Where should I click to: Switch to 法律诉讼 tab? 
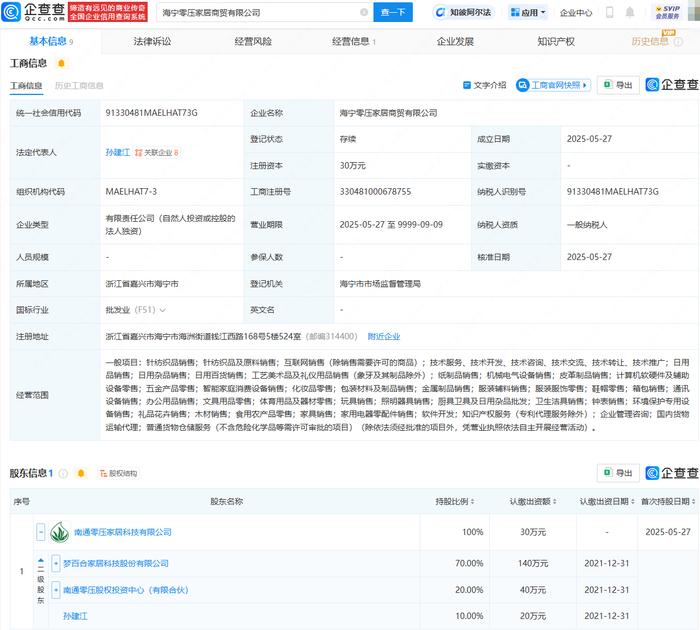point(152,42)
